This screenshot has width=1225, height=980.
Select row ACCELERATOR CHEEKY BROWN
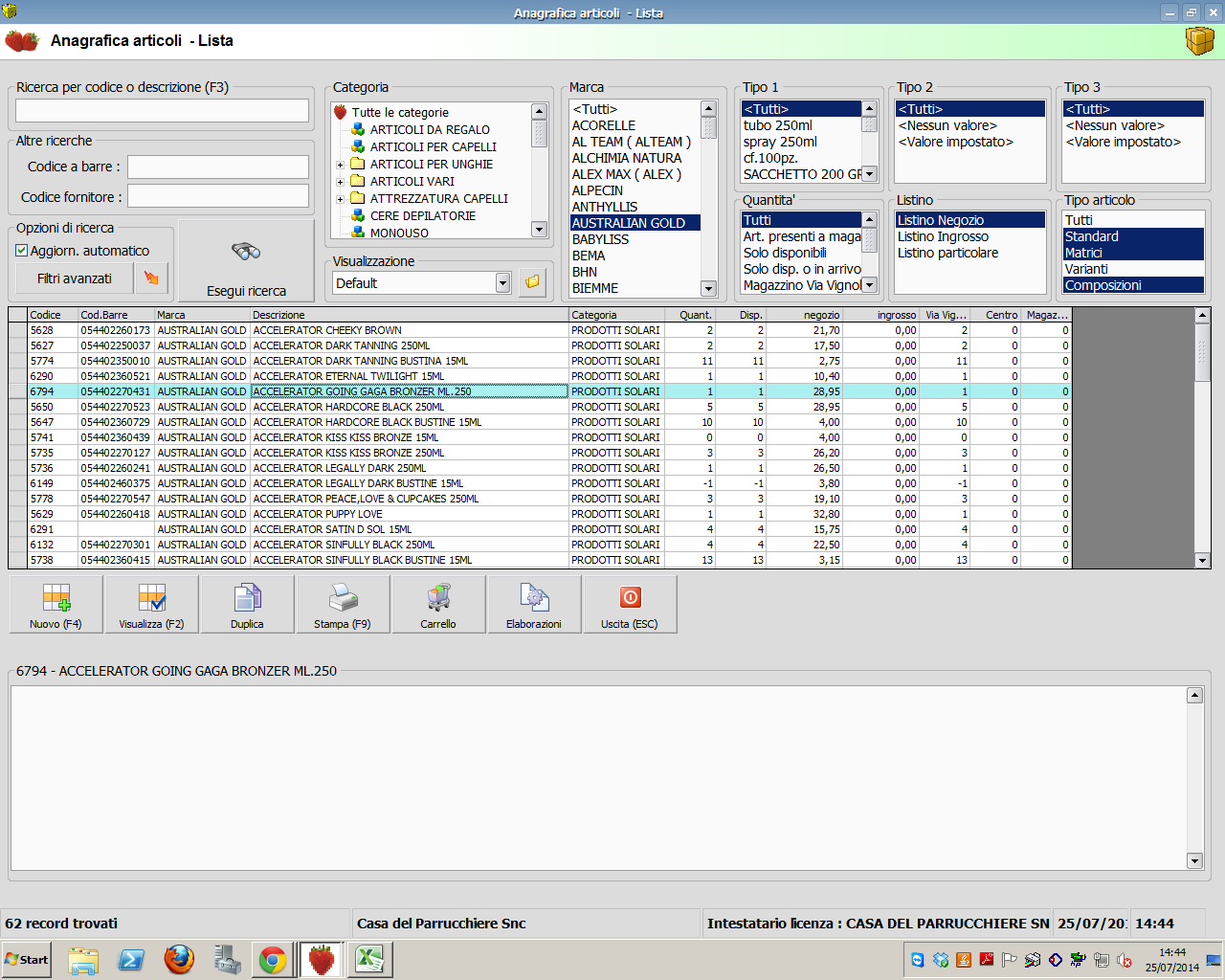click(540, 330)
